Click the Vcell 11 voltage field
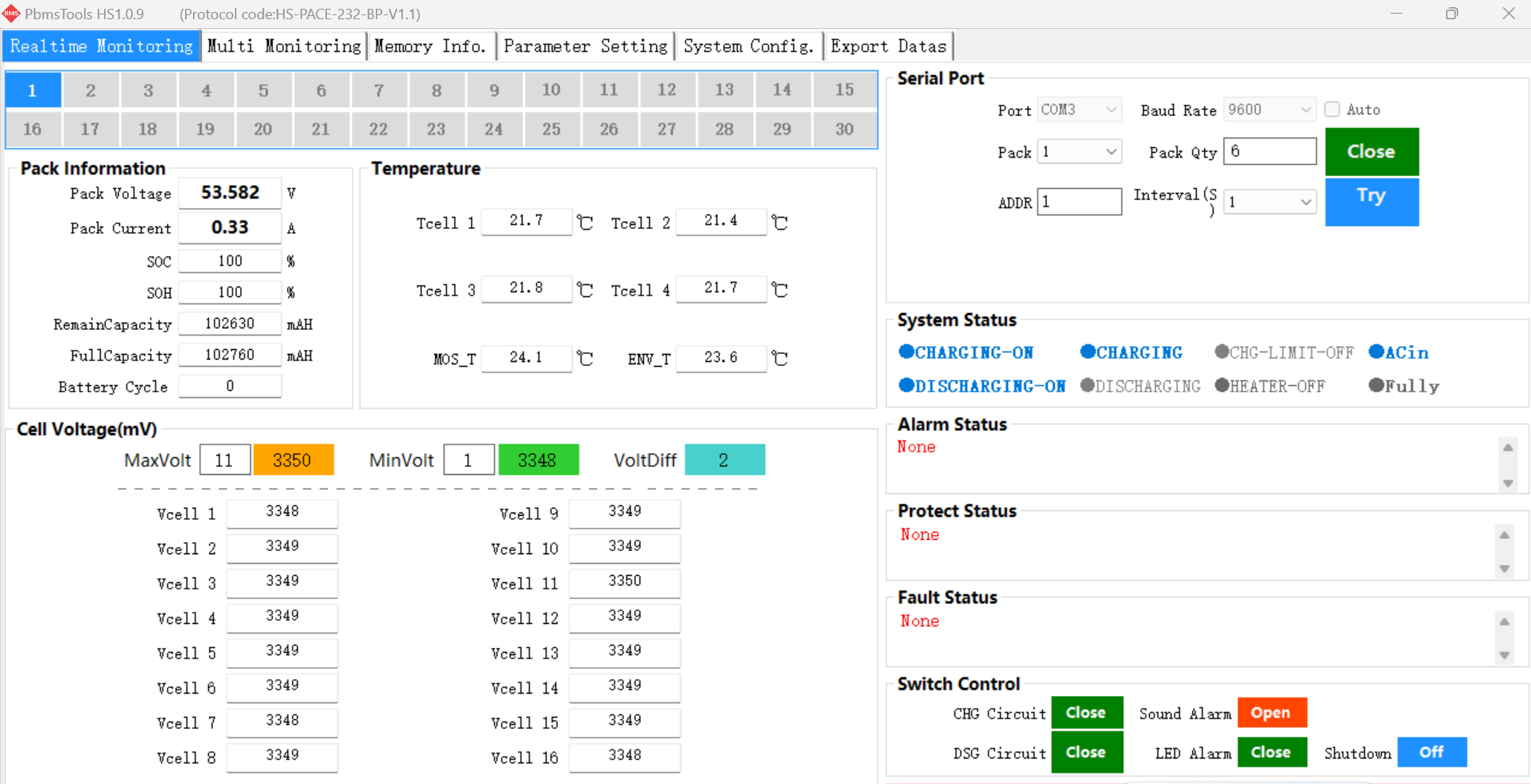This screenshot has height=784, width=1531. tap(625, 582)
